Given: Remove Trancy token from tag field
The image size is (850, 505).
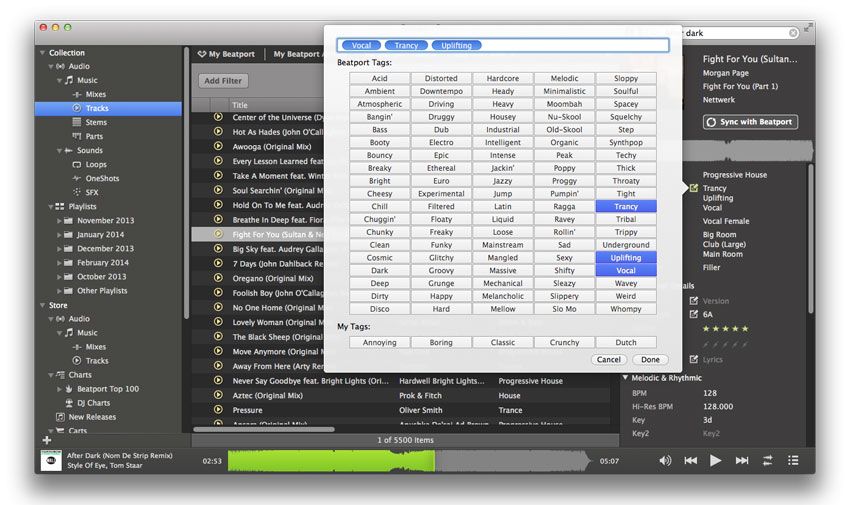Looking at the screenshot, I should coord(406,46).
